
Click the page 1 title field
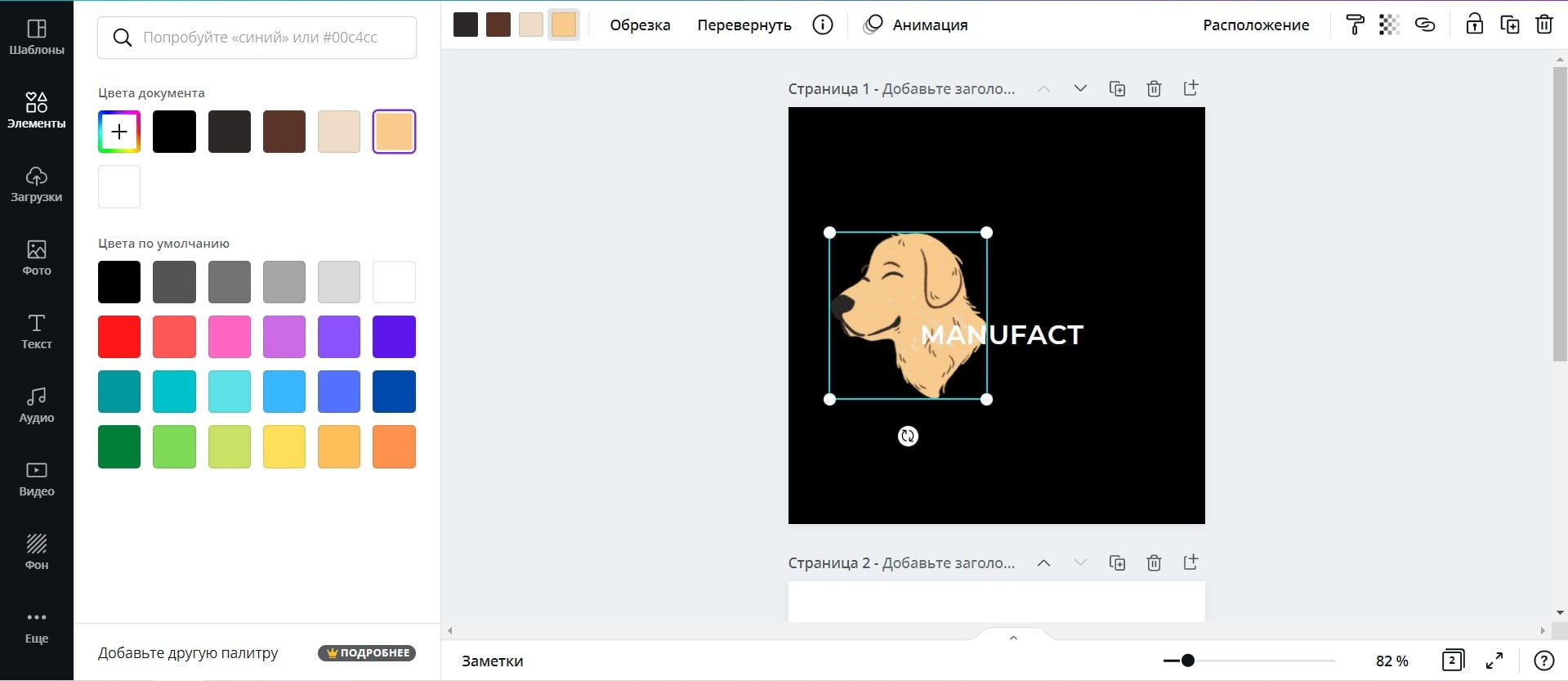901,88
